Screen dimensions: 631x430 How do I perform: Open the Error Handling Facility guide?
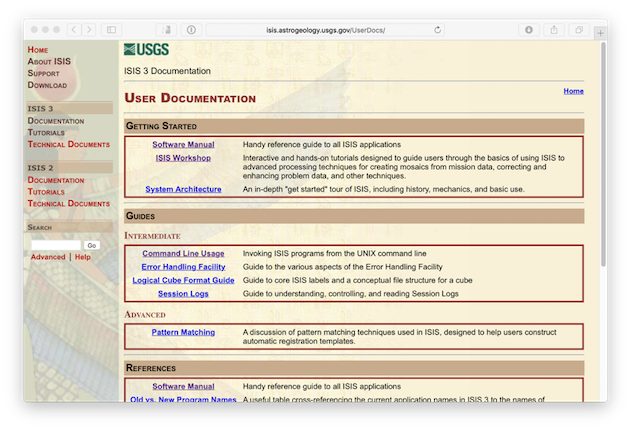tap(183, 267)
